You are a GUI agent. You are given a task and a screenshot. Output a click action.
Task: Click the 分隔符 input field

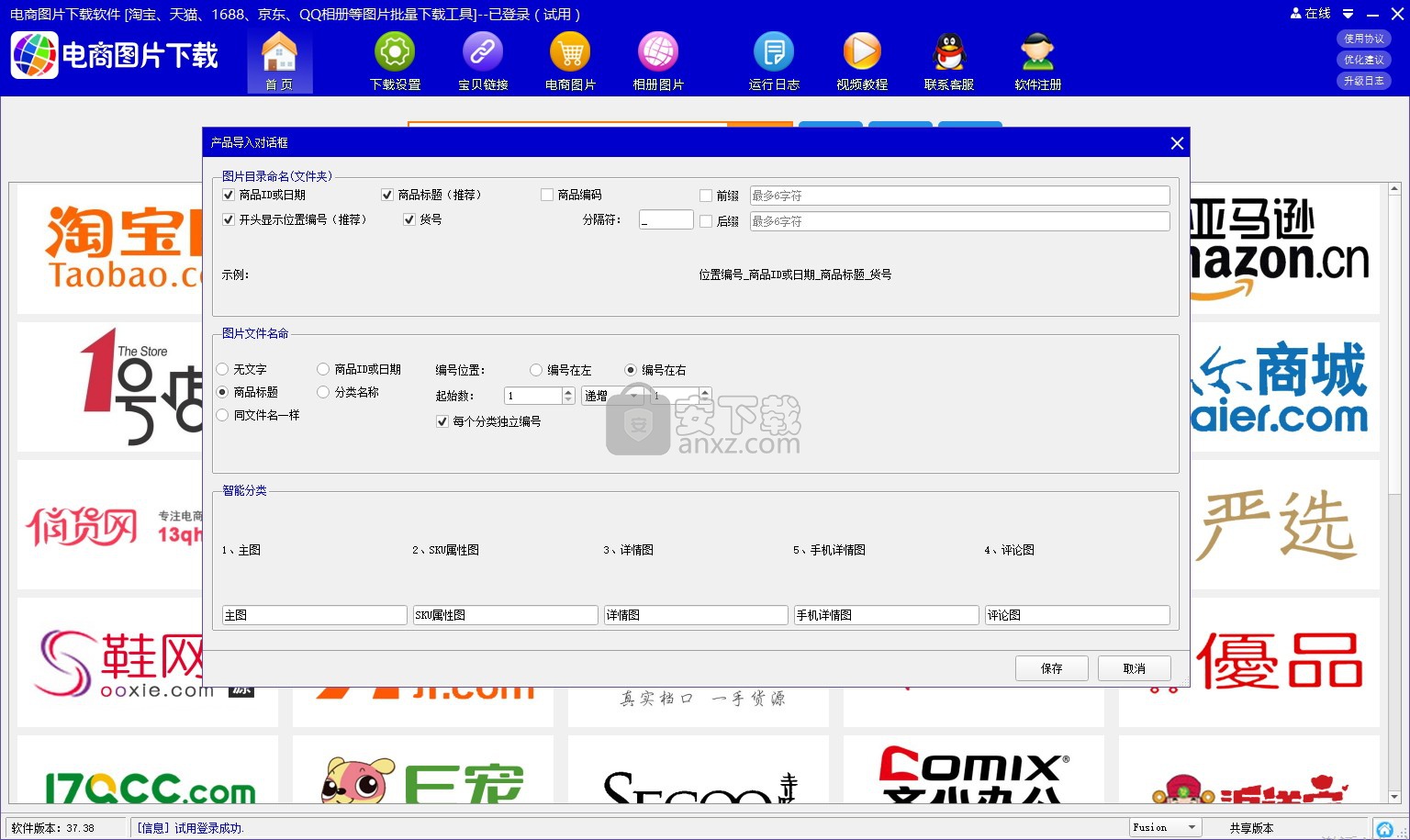pos(666,220)
